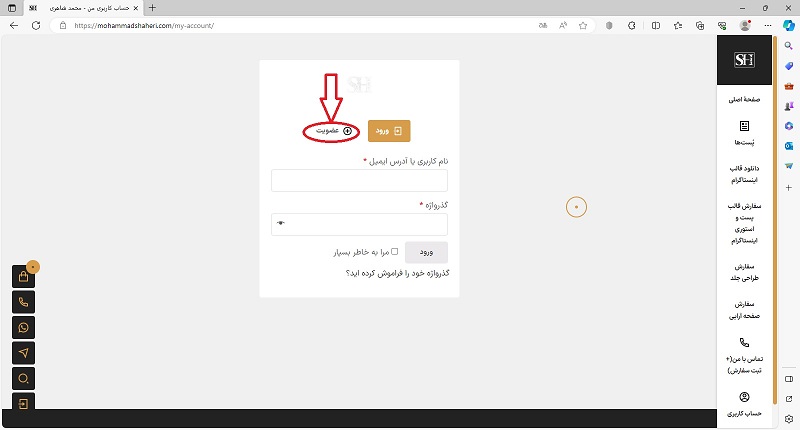Open the magnifier search icon
This screenshot has width=800, height=430.
[x=24, y=377]
